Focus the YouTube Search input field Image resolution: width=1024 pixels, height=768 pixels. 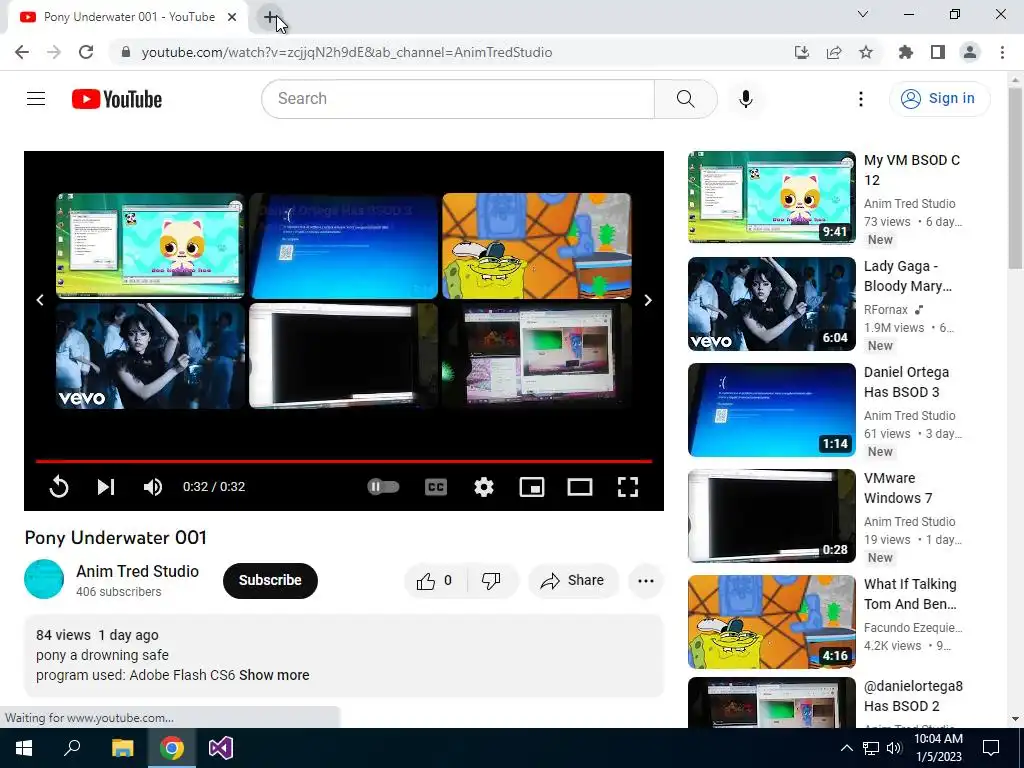point(458,99)
